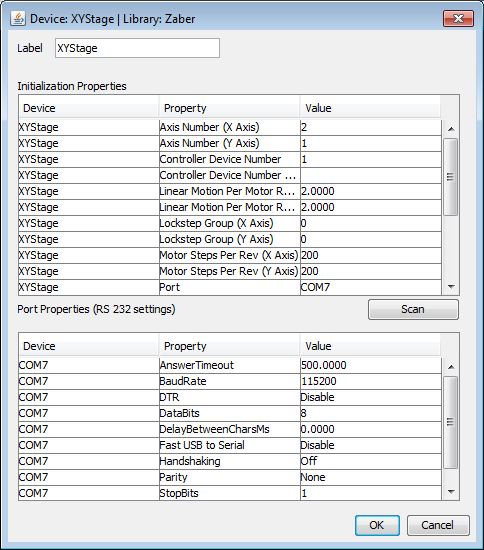Select the Port value COM7 cell
Image resolution: width=484 pixels, height=550 pixels.
tap(371, 287)
